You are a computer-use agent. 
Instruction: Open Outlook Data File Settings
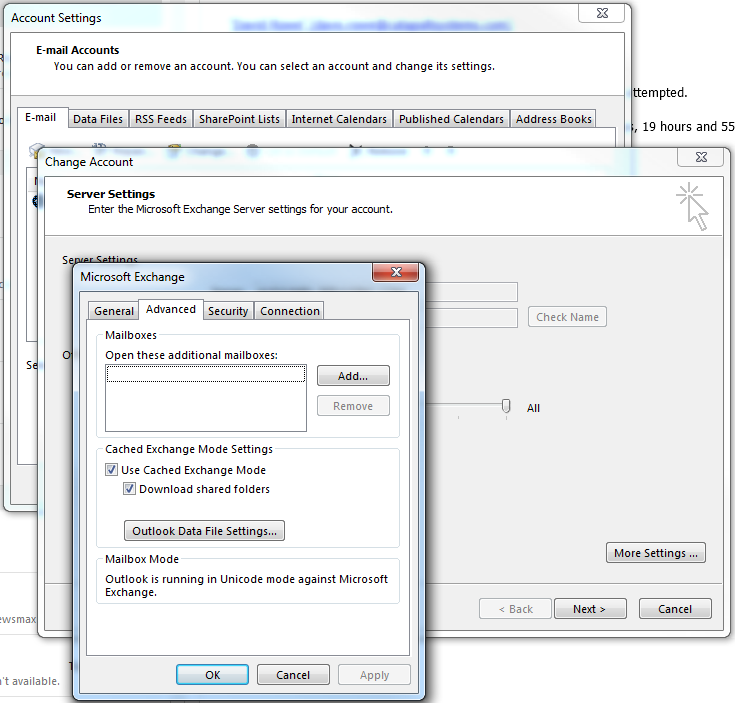(204, 531)
